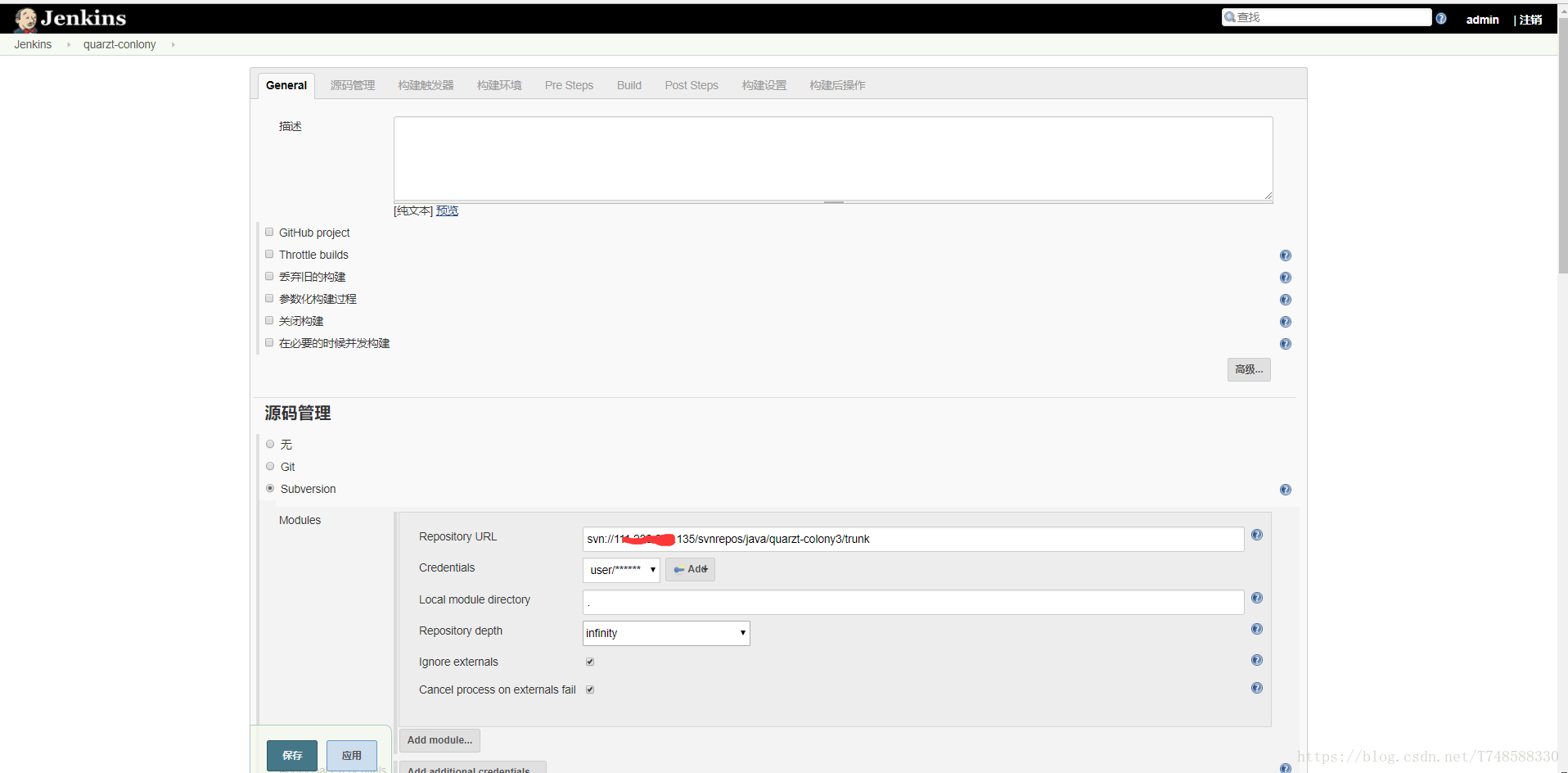Screen dimensions: 1568x773
Task: Click the magnifier icon in search box
Action: click(x=1230, y=17)
